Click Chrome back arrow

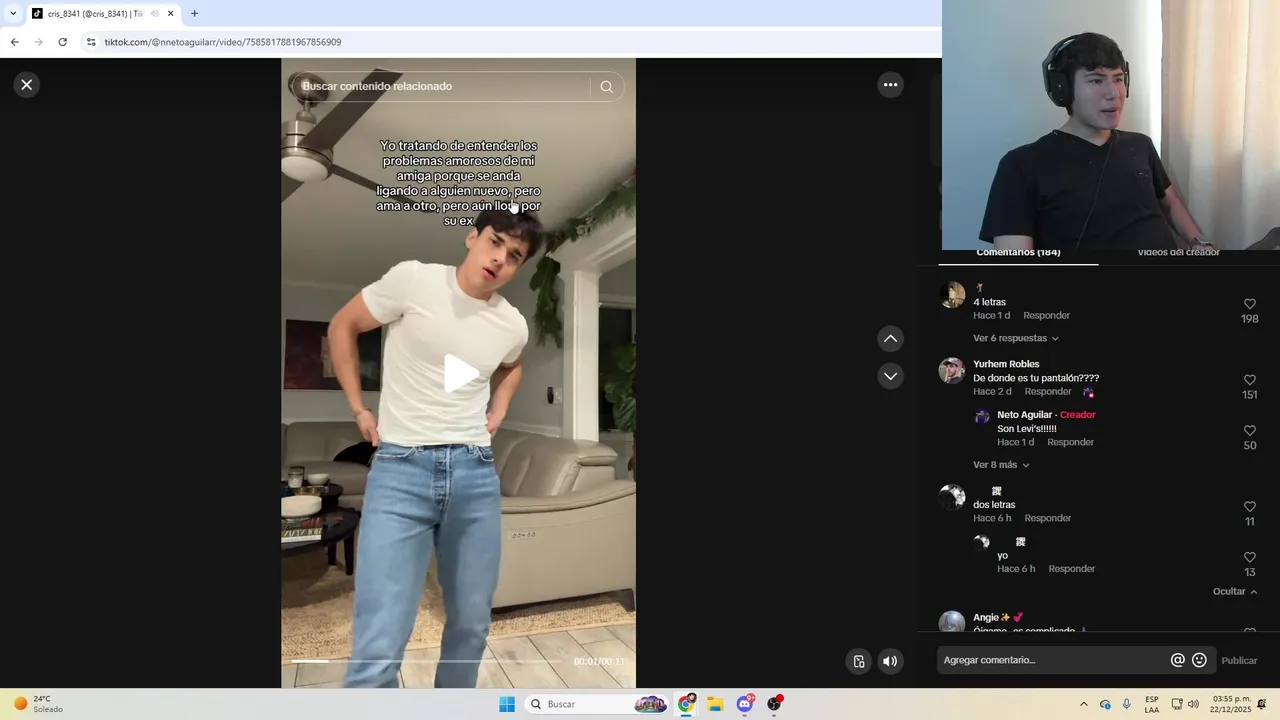pos(14,42)
